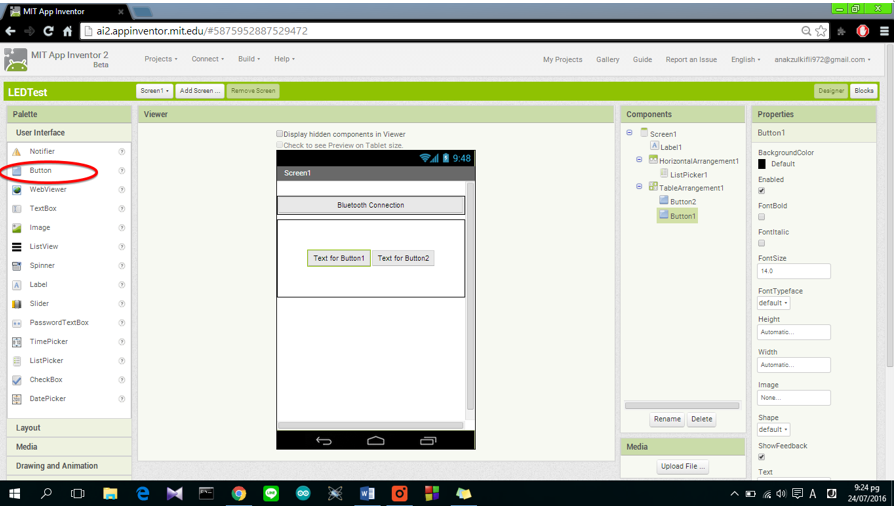Open help for DatePicker component
Viewport: 895px width, 508px height.
122,398
